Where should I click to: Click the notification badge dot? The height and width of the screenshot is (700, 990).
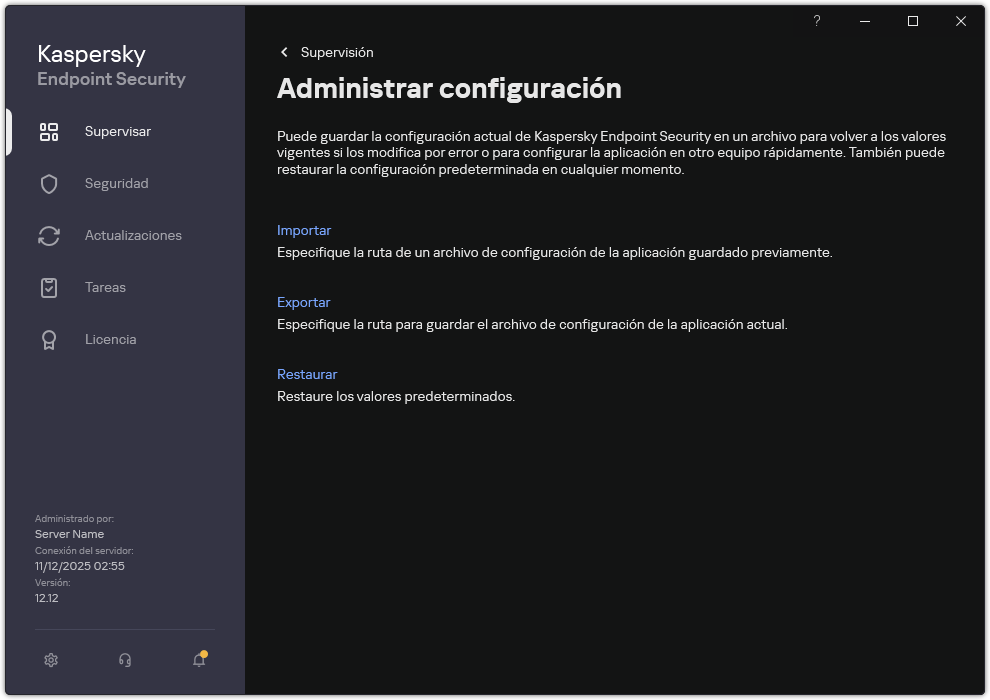coord(204,651)
